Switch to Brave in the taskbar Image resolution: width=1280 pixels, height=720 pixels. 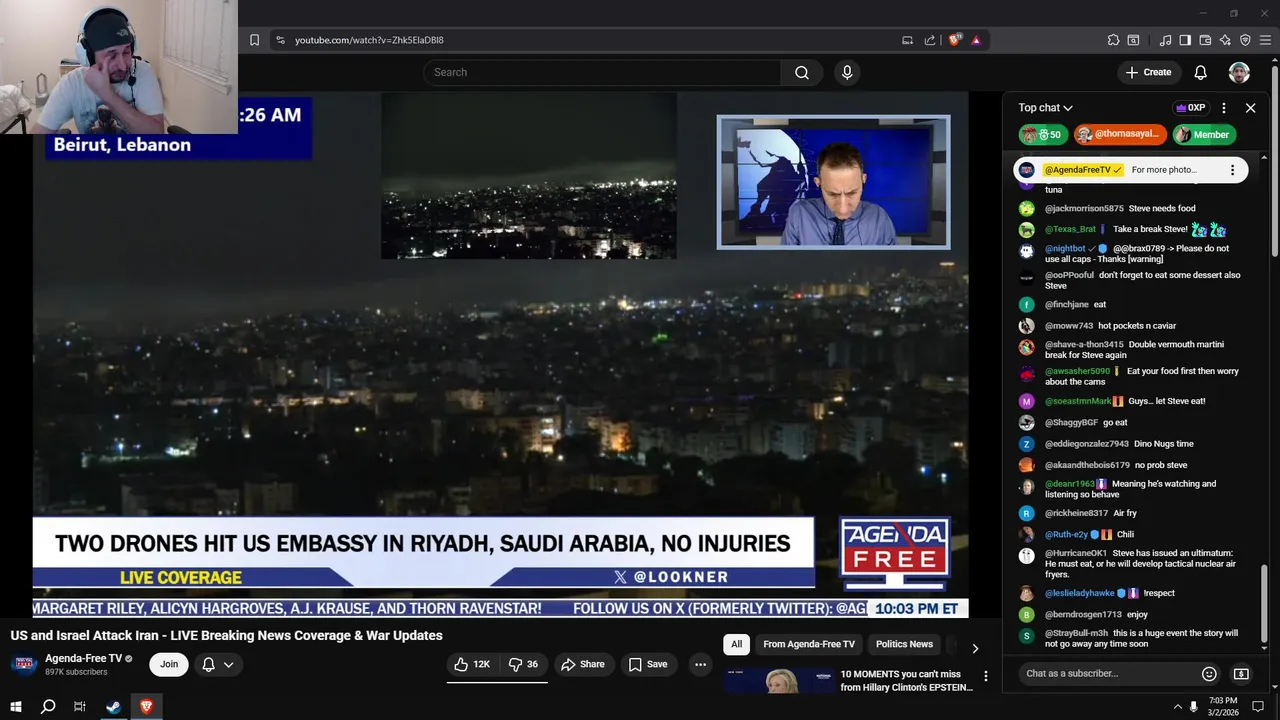pos(146,707)
